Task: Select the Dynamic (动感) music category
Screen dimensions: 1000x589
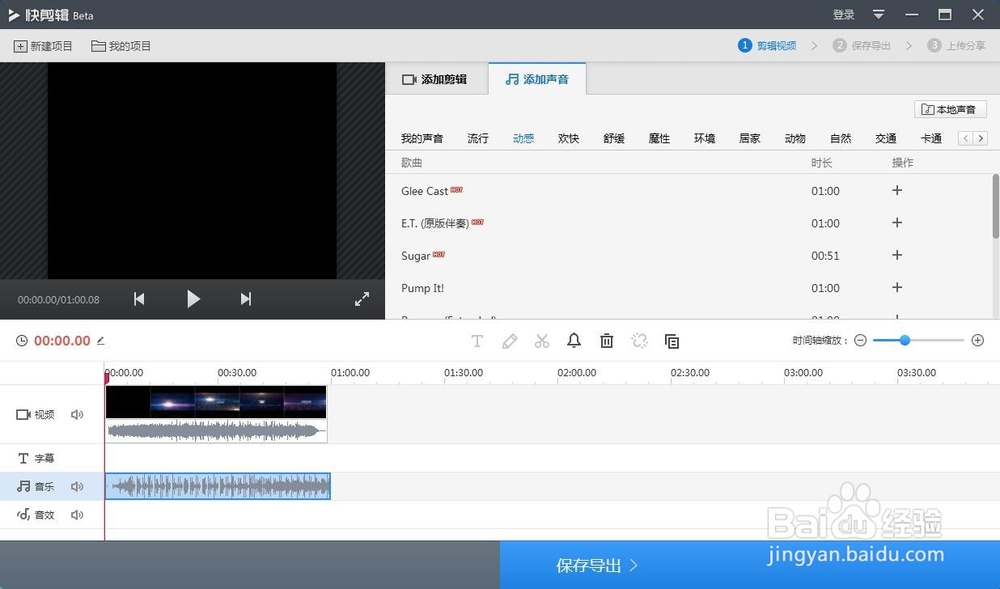Action: tap(523, 138)
